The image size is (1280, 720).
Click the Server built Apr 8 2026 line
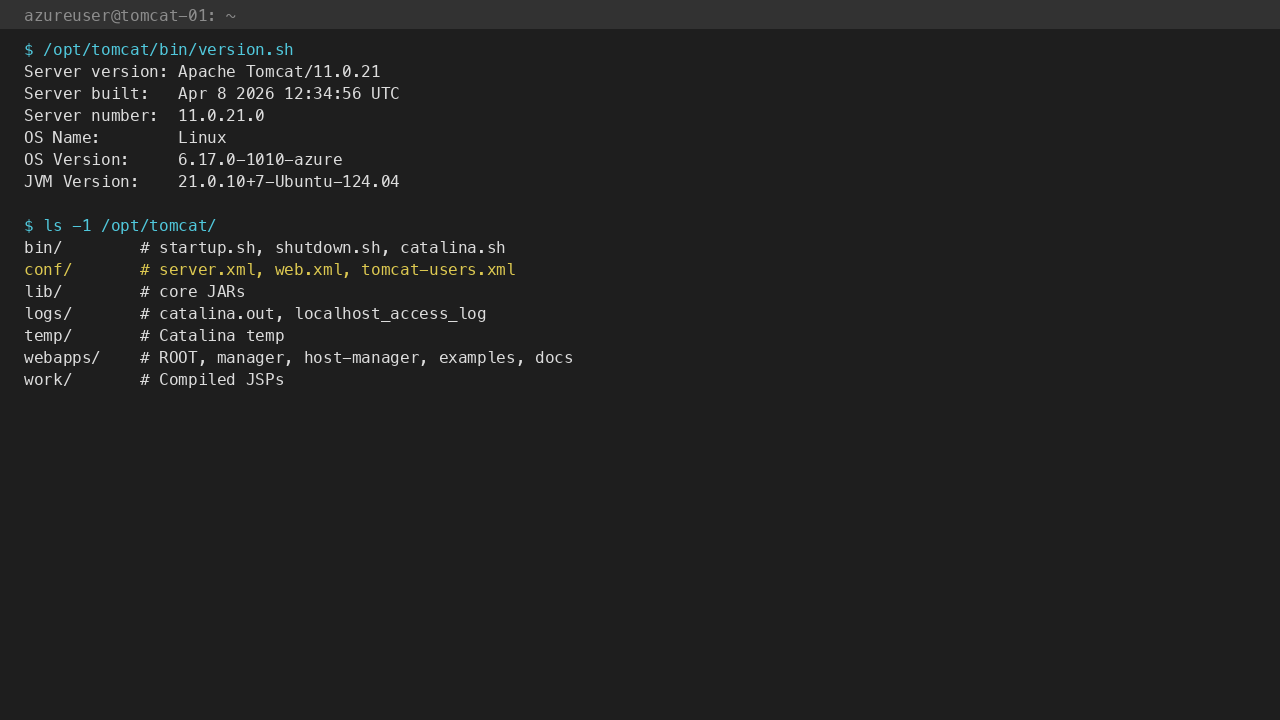coord(212,94)
